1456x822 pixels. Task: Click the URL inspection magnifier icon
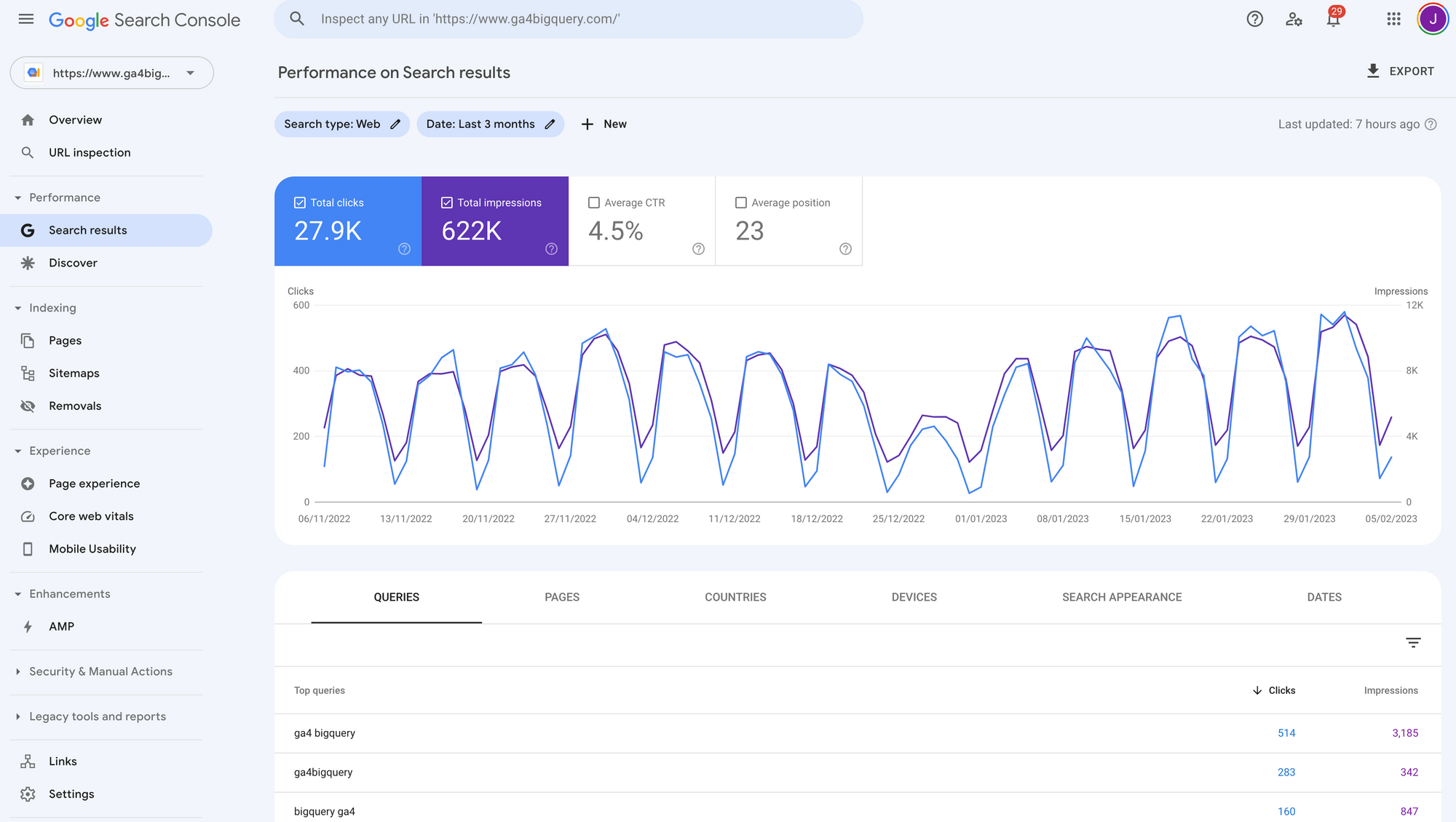click(x=28, y=152)
